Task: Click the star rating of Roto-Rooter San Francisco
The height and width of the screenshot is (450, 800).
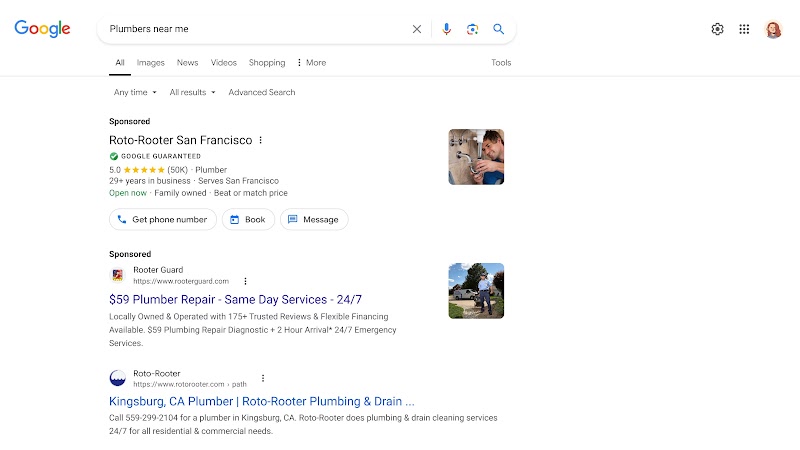Action: coord(144,170)
